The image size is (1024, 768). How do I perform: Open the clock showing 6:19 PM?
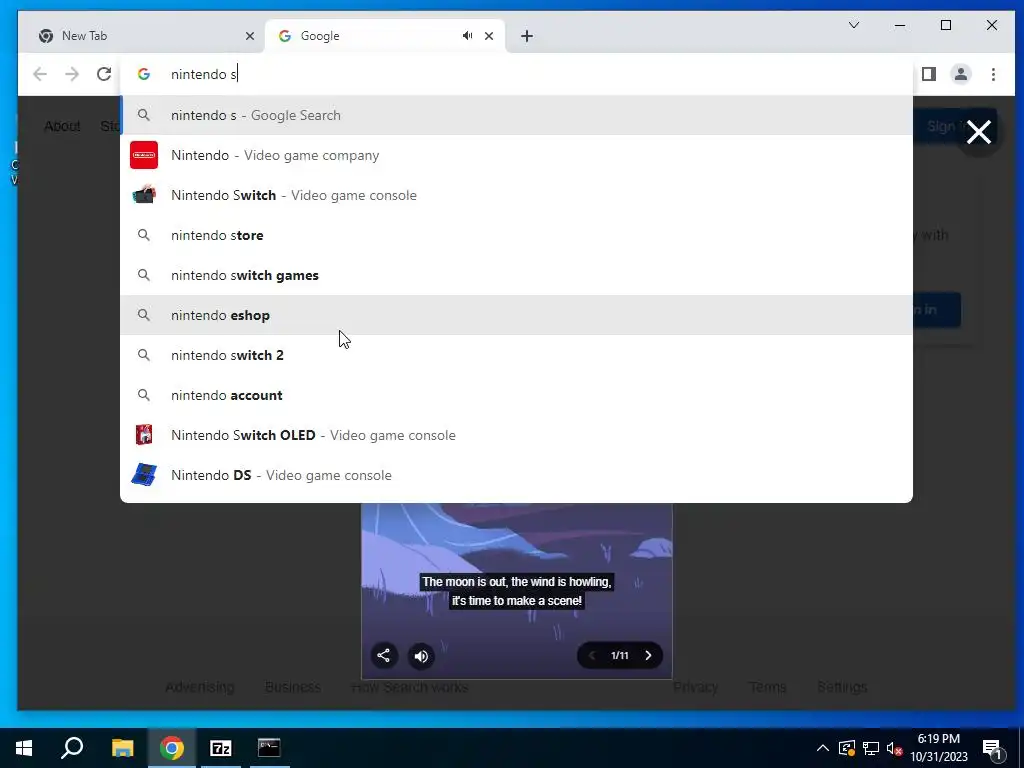(x=939, y=748)
